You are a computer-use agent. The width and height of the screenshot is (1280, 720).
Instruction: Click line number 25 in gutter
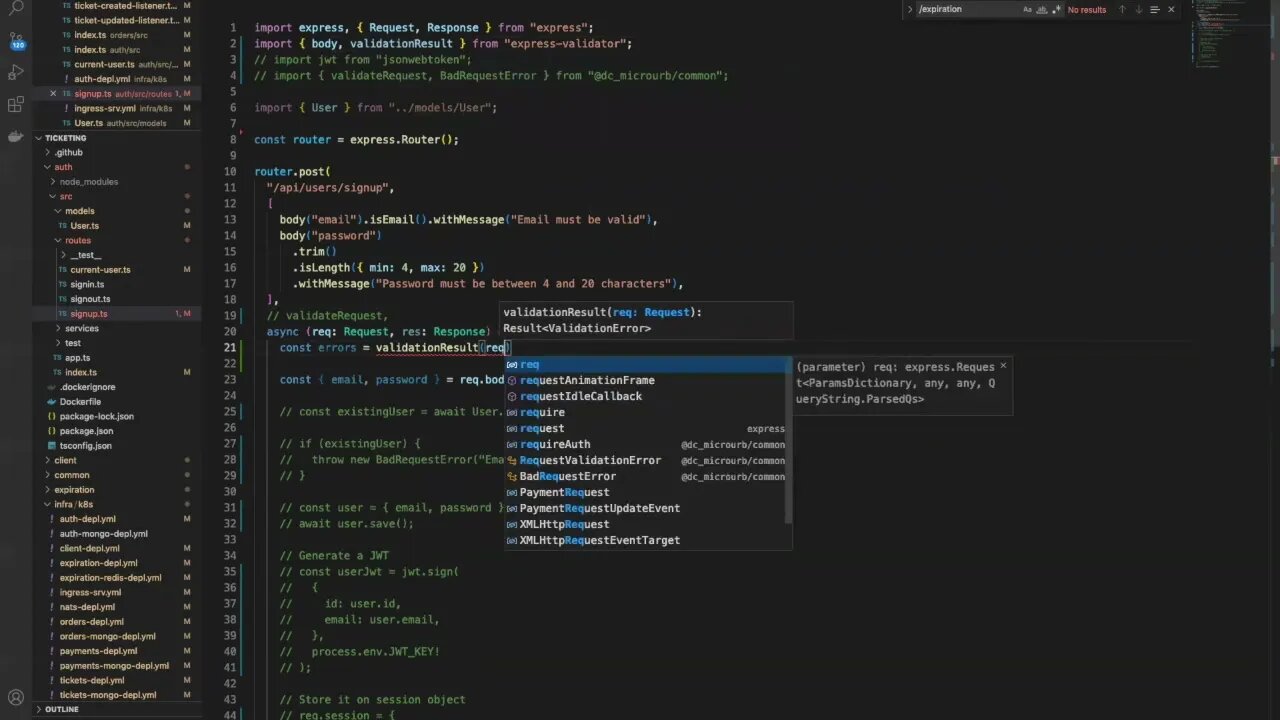tap(230, 412)
